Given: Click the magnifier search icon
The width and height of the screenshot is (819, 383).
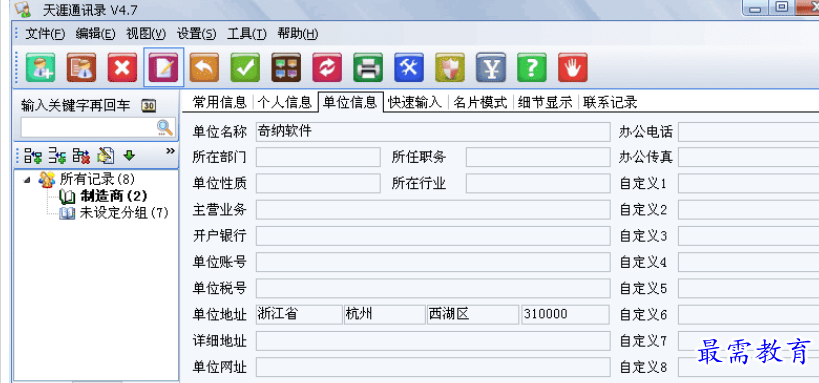Looking at the screenshot, I should [165, 127].
